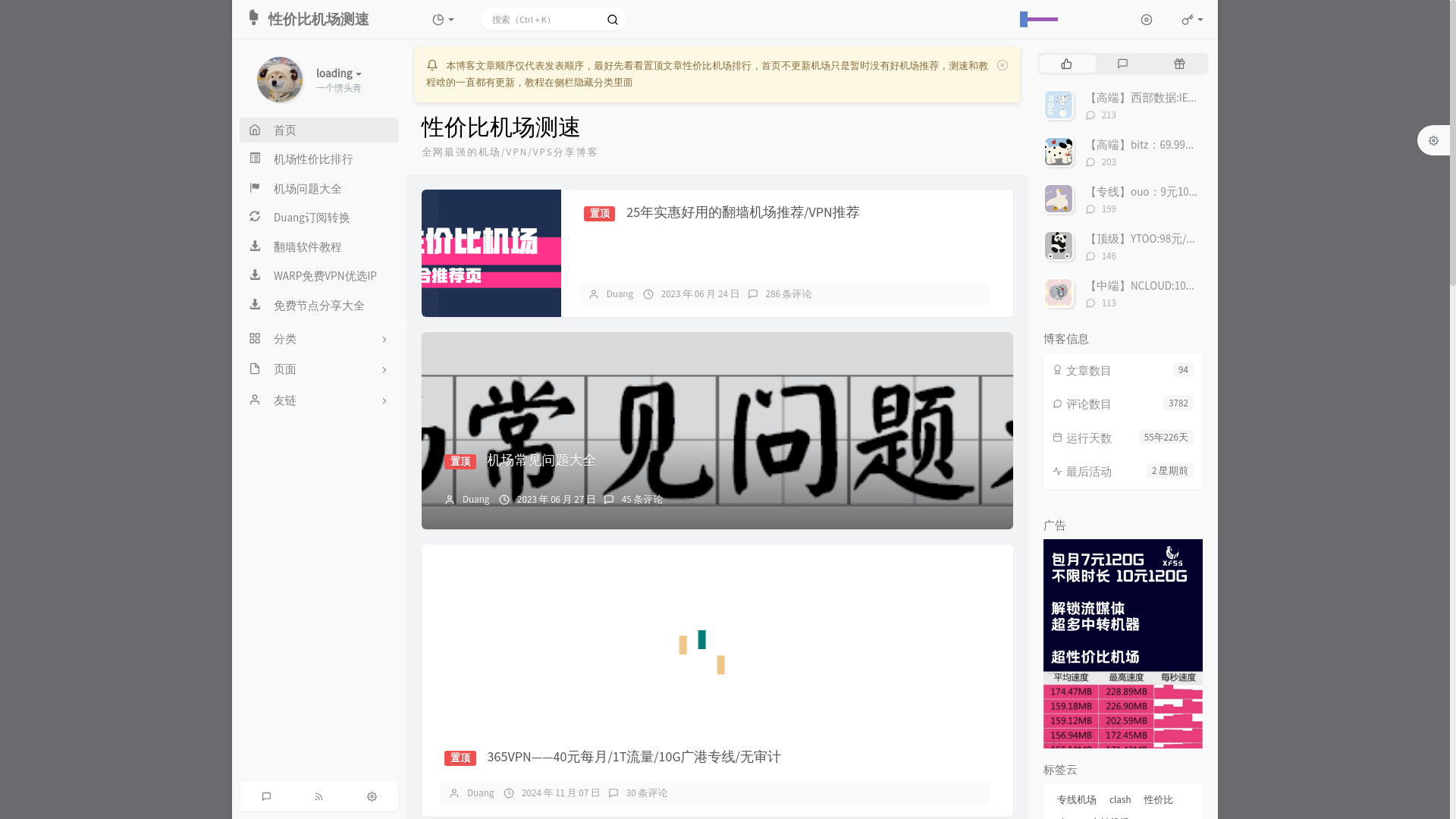Click the bell icon in the notice banner
1456x819 pixels.
[x=432, y=65]
